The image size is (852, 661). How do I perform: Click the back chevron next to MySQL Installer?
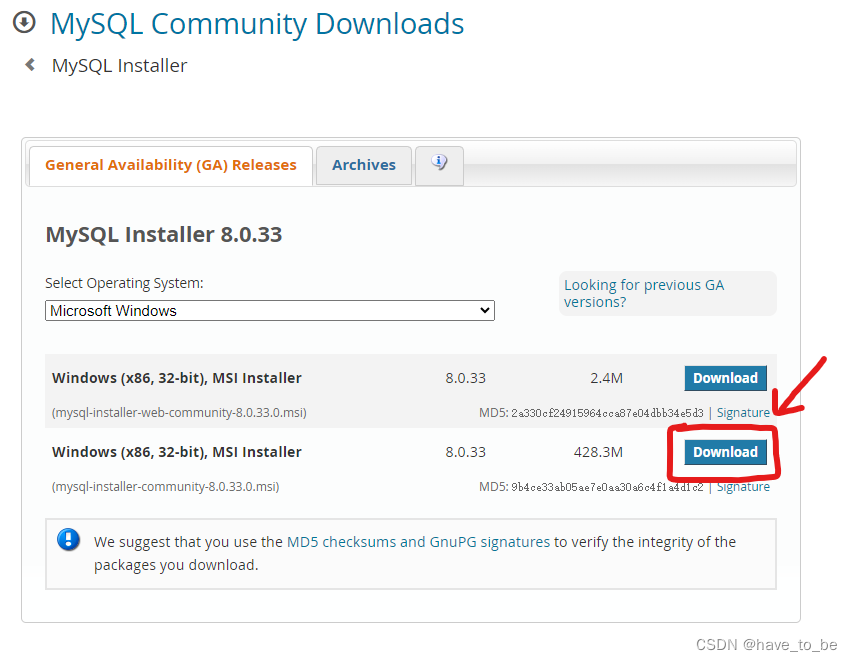click(30, 65)
